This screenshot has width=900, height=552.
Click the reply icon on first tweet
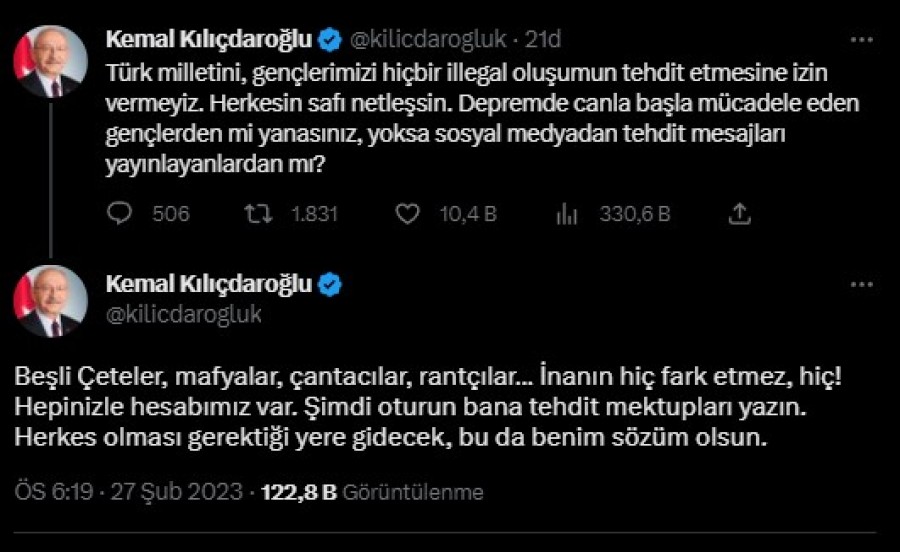point(119,213)
